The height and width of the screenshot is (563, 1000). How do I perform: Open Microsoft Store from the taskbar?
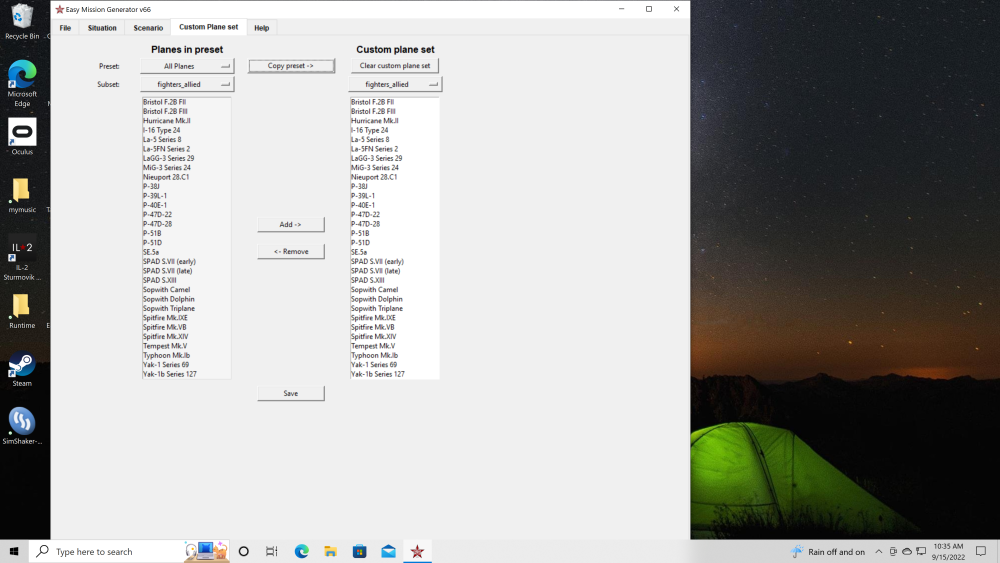(360, 551)
